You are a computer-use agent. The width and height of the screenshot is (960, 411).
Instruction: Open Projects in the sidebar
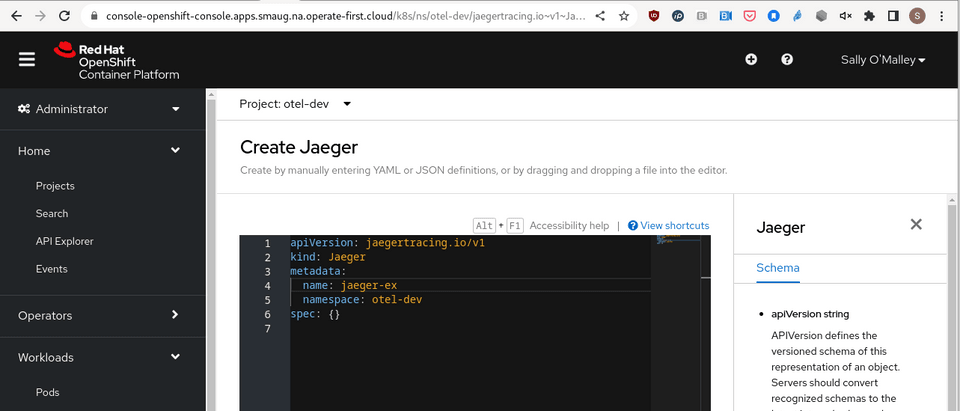click(55, 186)
